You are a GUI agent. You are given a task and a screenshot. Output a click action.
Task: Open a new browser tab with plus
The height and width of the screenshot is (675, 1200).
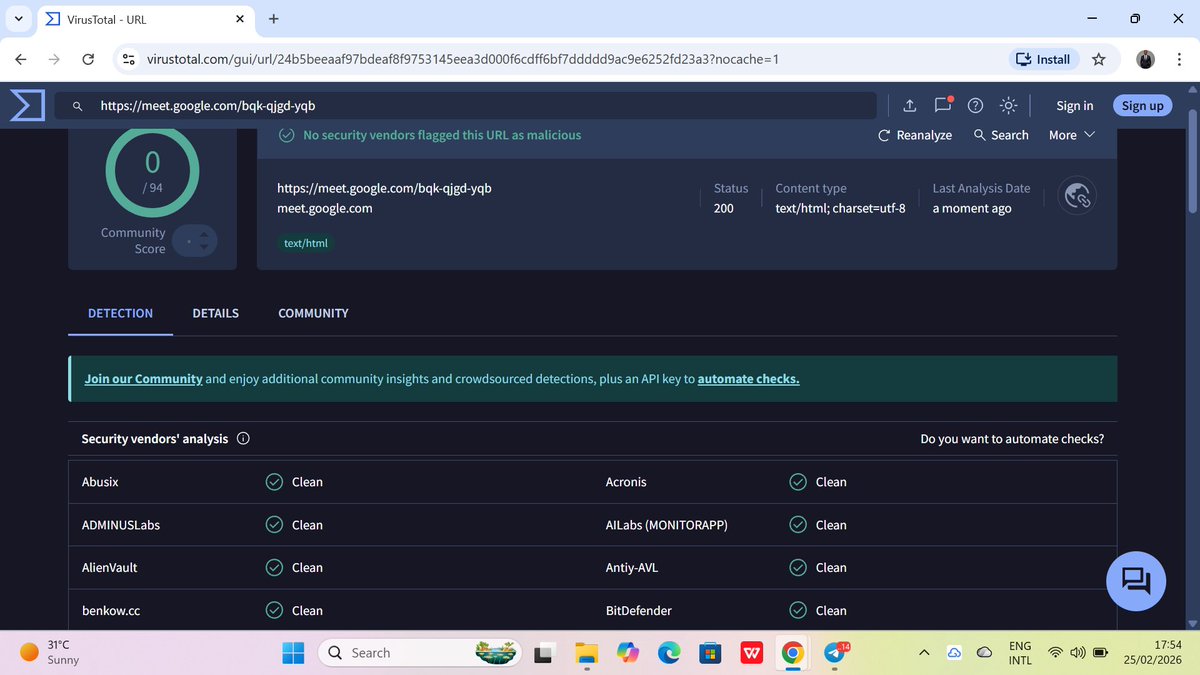[x=274, y=19]
